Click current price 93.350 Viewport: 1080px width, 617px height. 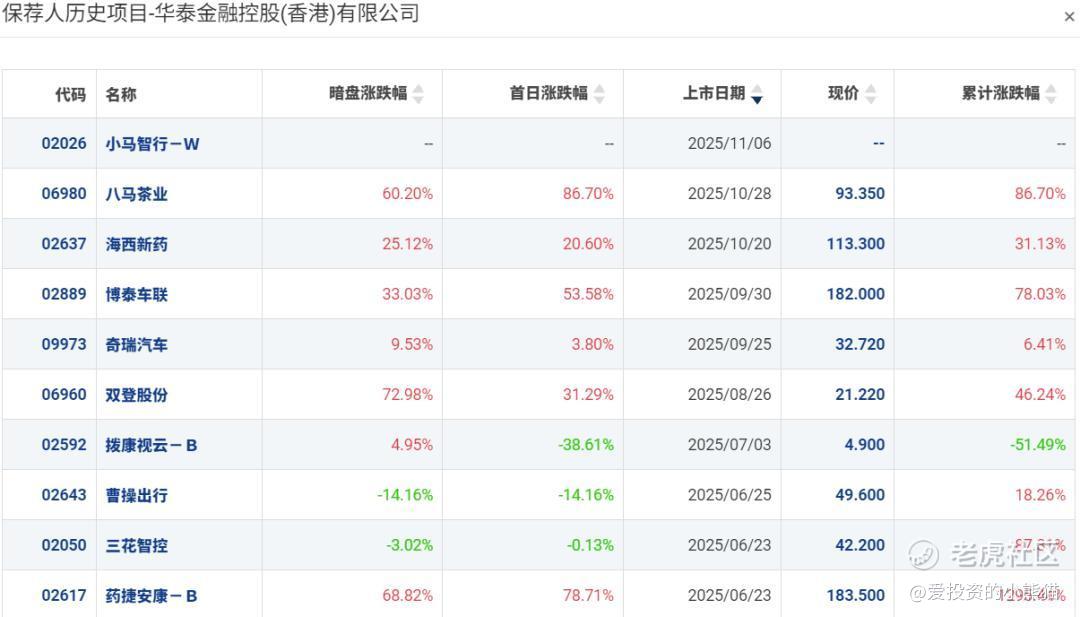pos(860,194)
